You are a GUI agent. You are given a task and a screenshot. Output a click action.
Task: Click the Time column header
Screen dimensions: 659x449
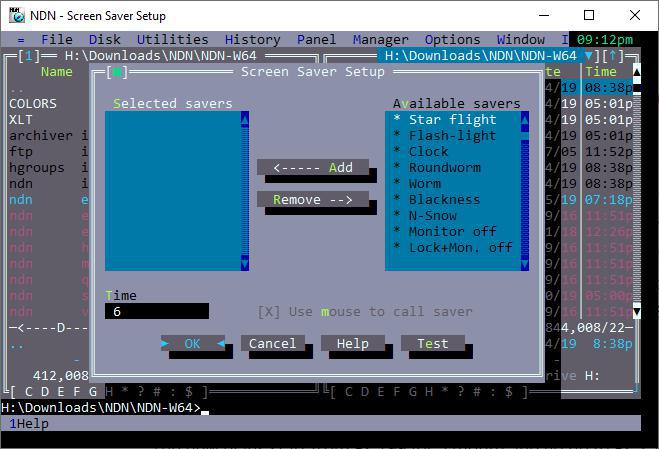(601, 72)
